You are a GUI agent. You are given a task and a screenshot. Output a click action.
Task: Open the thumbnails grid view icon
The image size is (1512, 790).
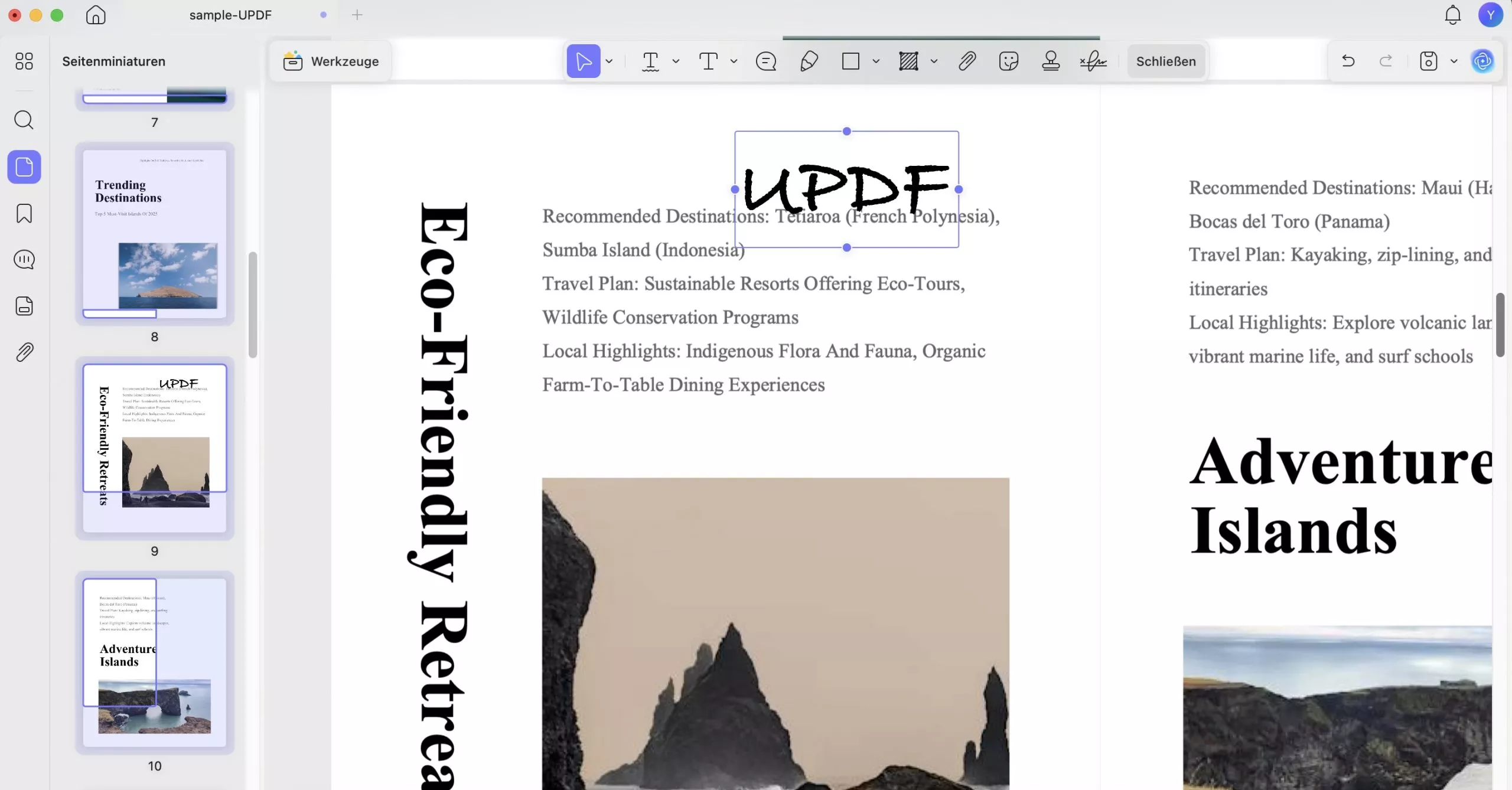(24, 61)
